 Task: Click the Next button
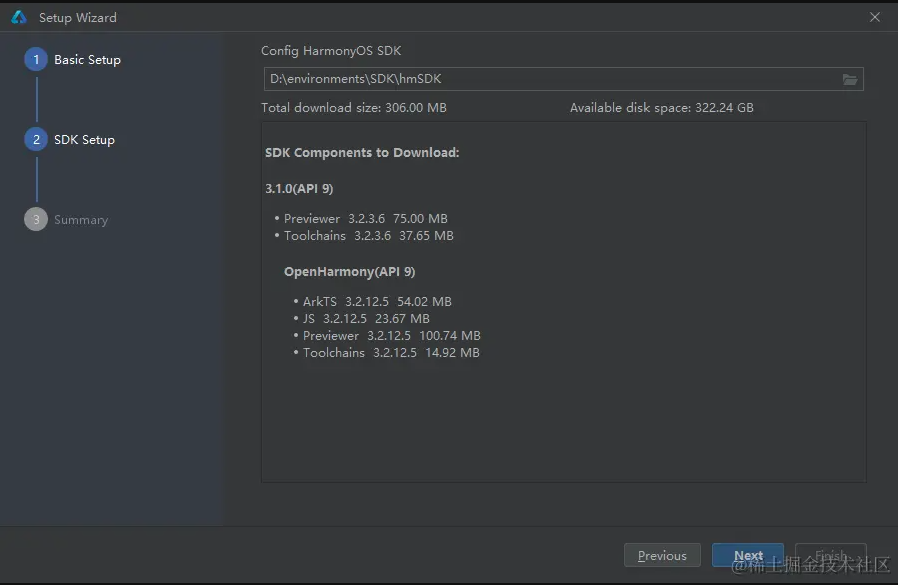click(748, 555)
